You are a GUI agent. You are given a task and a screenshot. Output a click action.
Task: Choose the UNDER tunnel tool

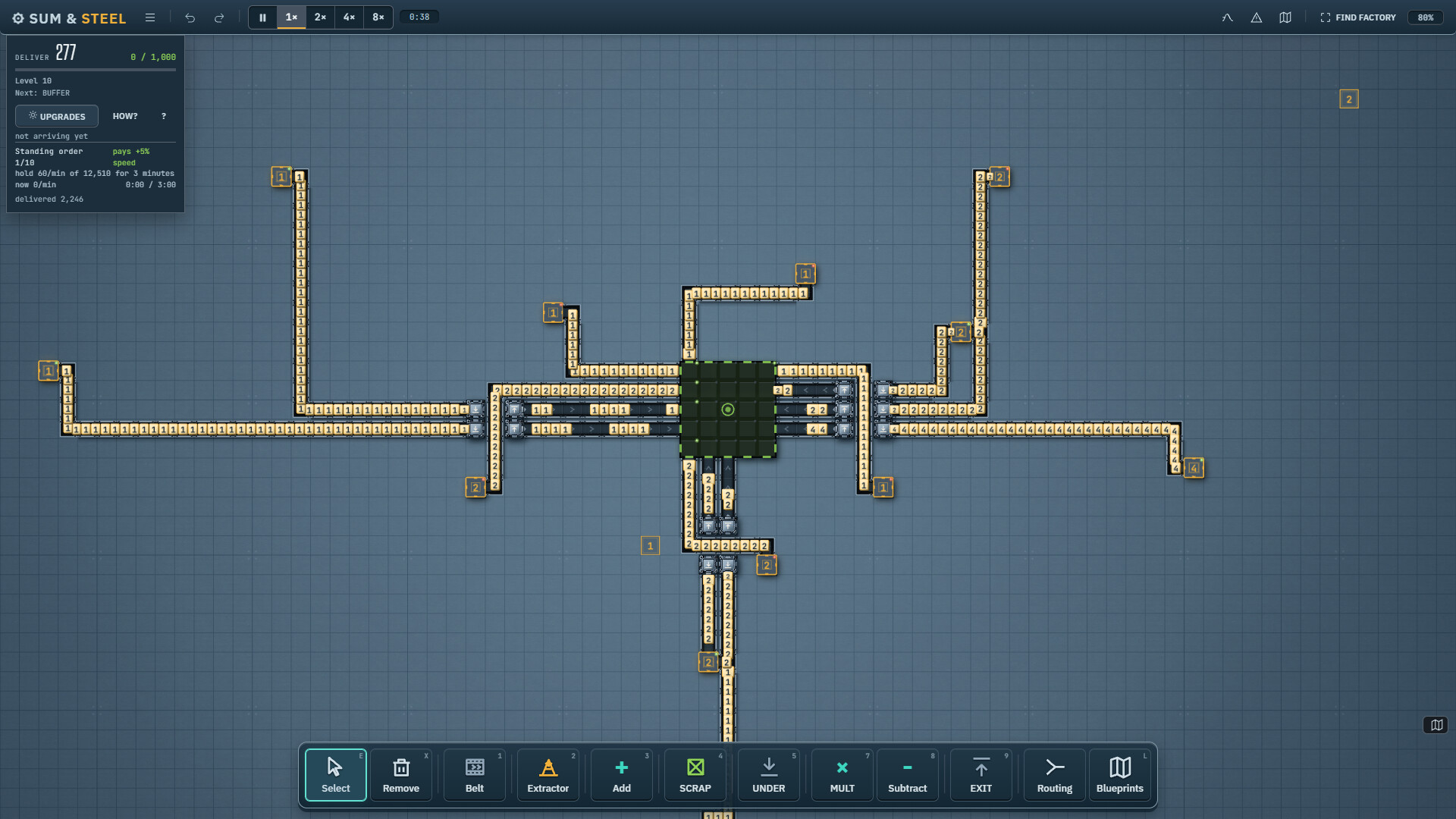[x=769, y=775]
